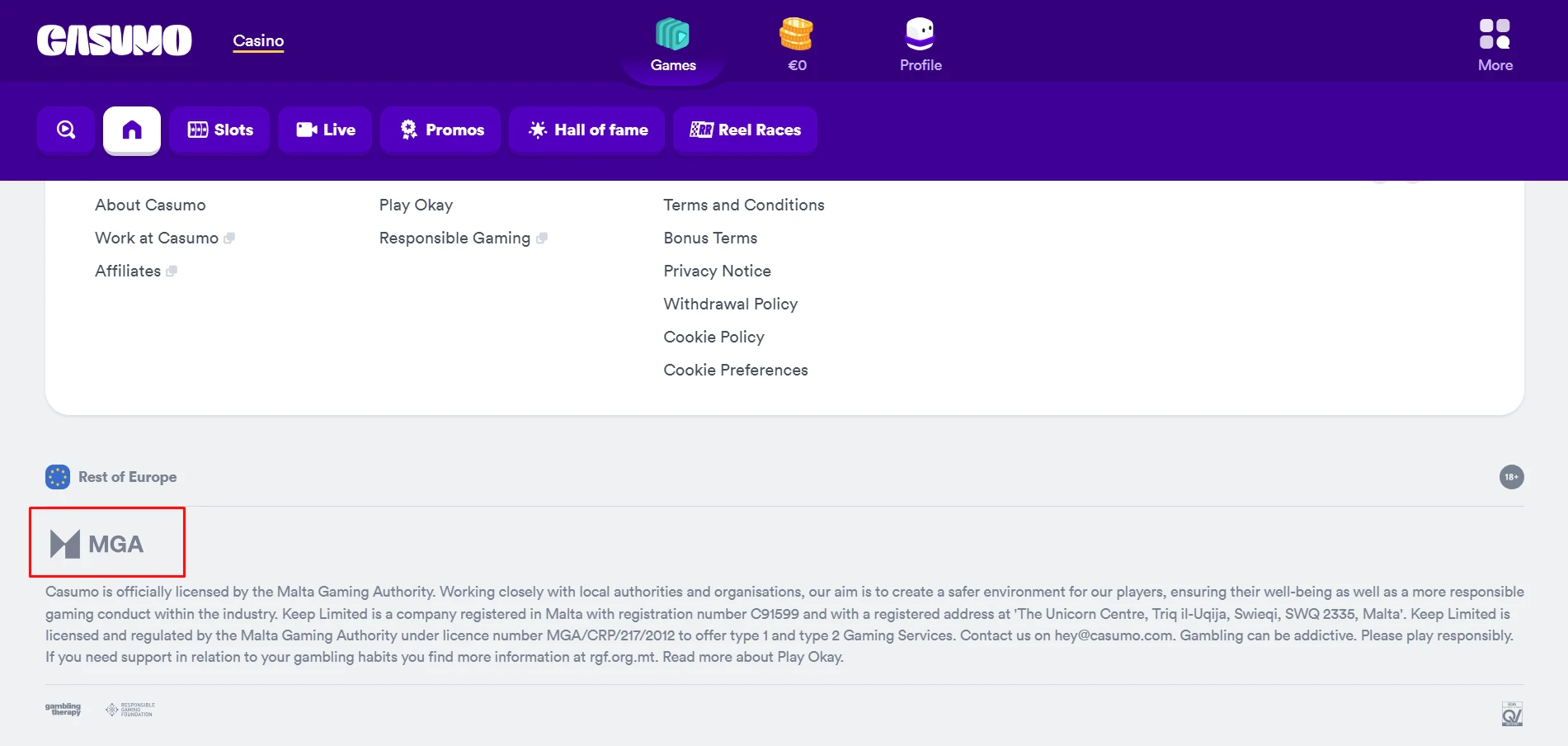Image resolution: width=1568 pixels, height=746 pixels.
Task: Open the €0 coins balance
Action: (x=797, y=45)
